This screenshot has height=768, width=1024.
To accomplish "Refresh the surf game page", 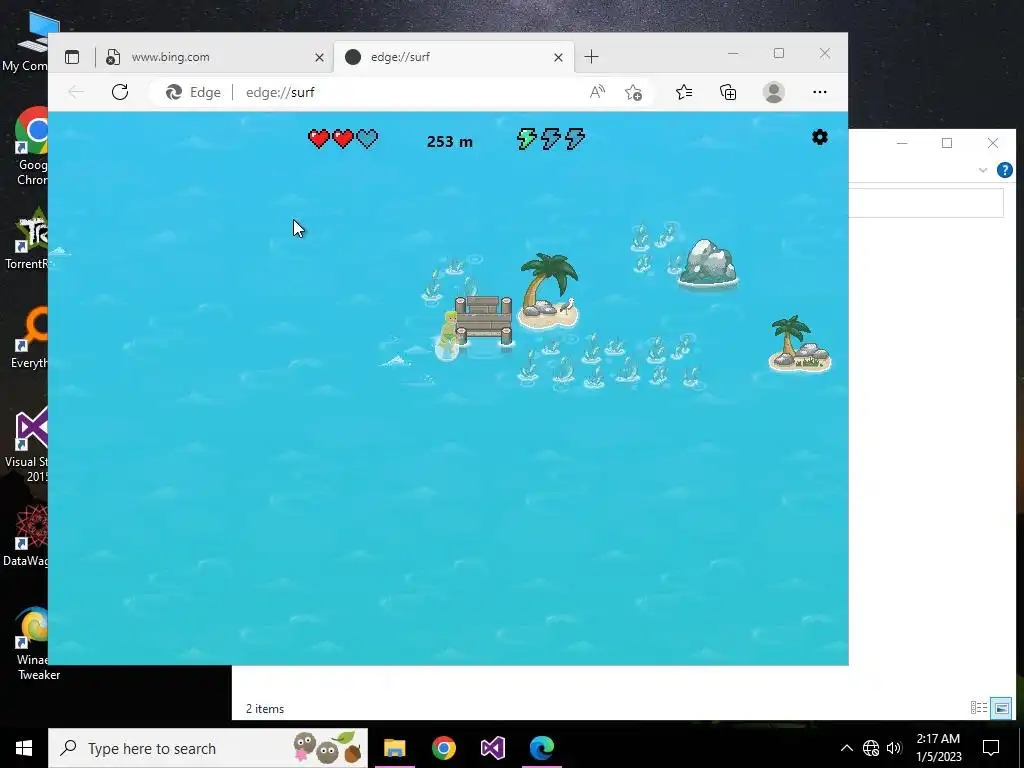I will [x=120, y=92].
